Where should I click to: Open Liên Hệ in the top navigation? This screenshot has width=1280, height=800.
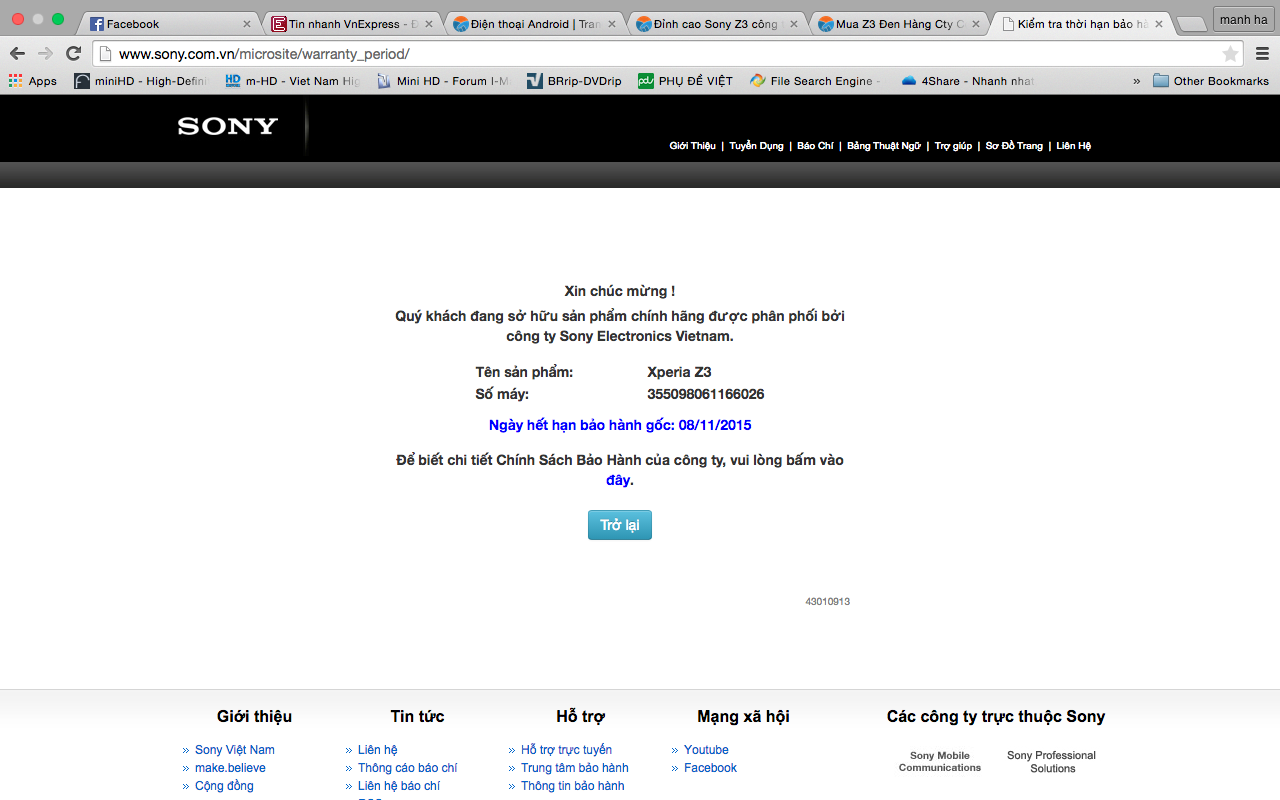pyautogui.click(x=1073, y=146)
